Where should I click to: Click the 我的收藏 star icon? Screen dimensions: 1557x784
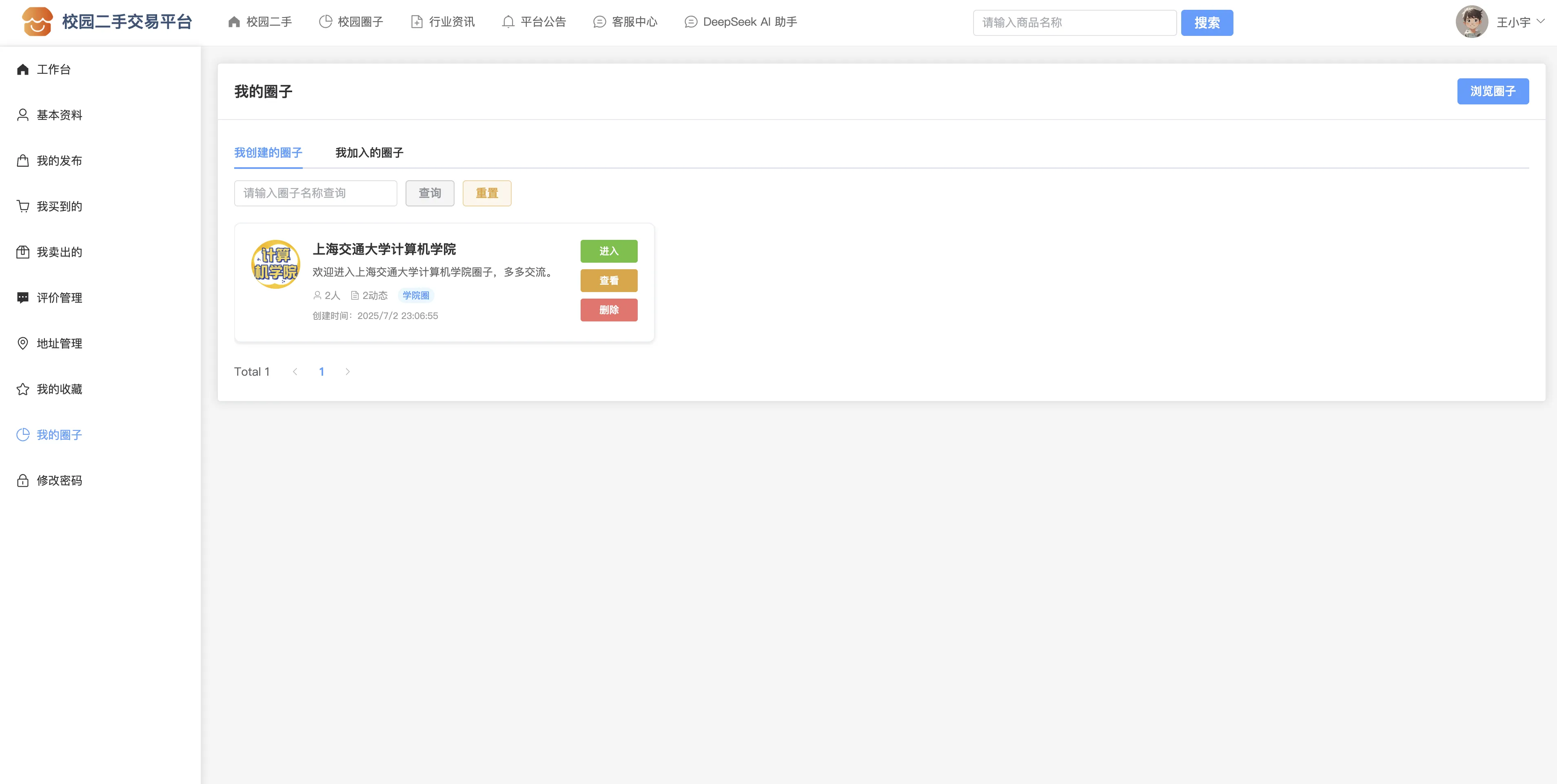point(23,389)
